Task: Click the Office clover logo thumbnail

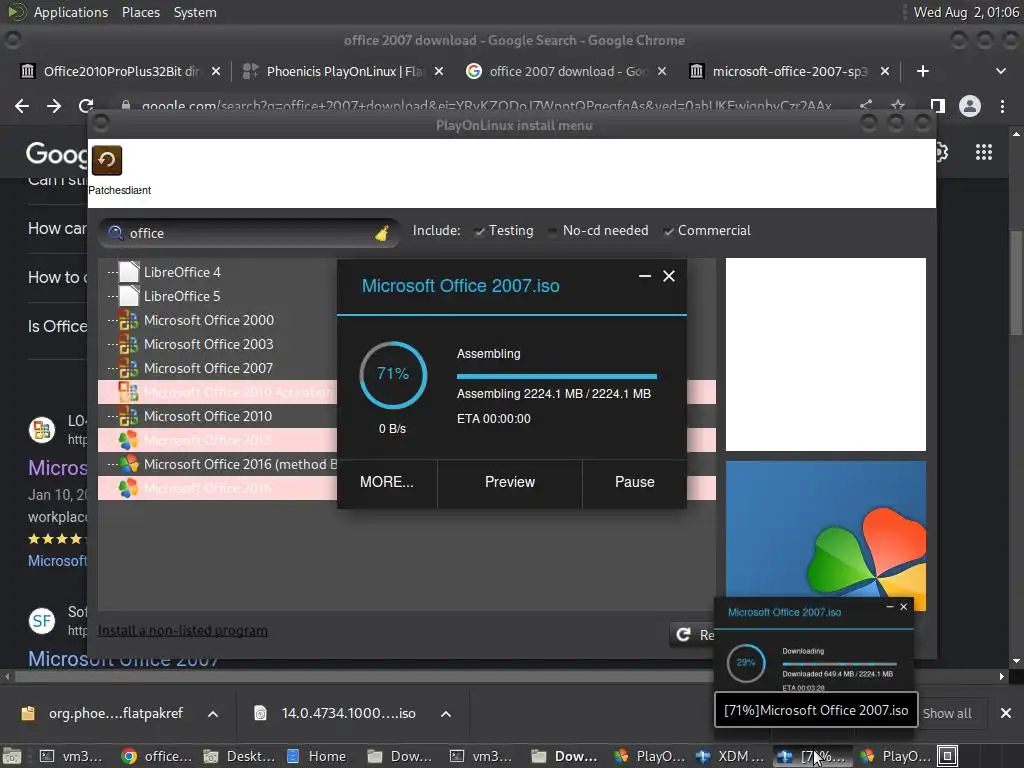Action: click(x=826, y=536)
